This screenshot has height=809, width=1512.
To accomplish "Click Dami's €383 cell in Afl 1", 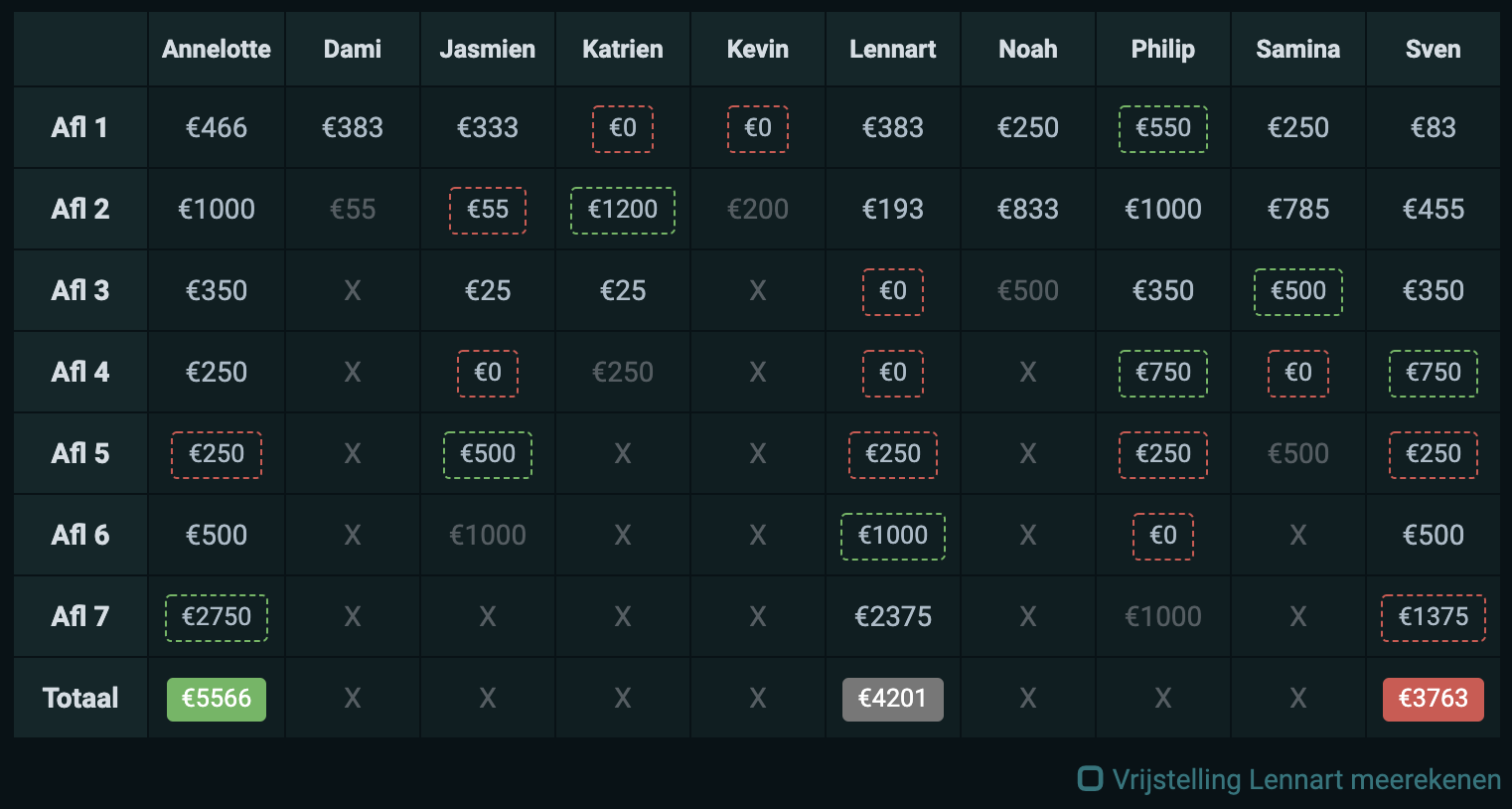I will pyautogui.click(x=353, y=128).
